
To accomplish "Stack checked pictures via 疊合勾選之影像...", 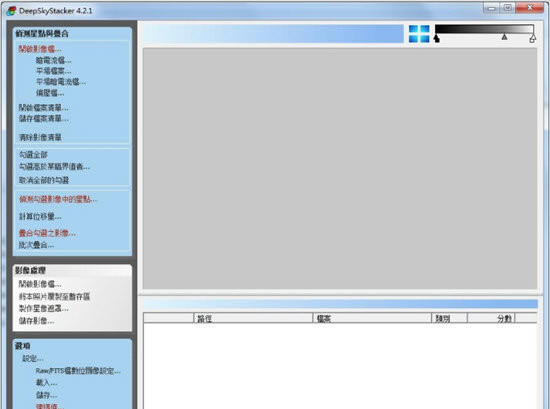I will click(x=47, y=233).
